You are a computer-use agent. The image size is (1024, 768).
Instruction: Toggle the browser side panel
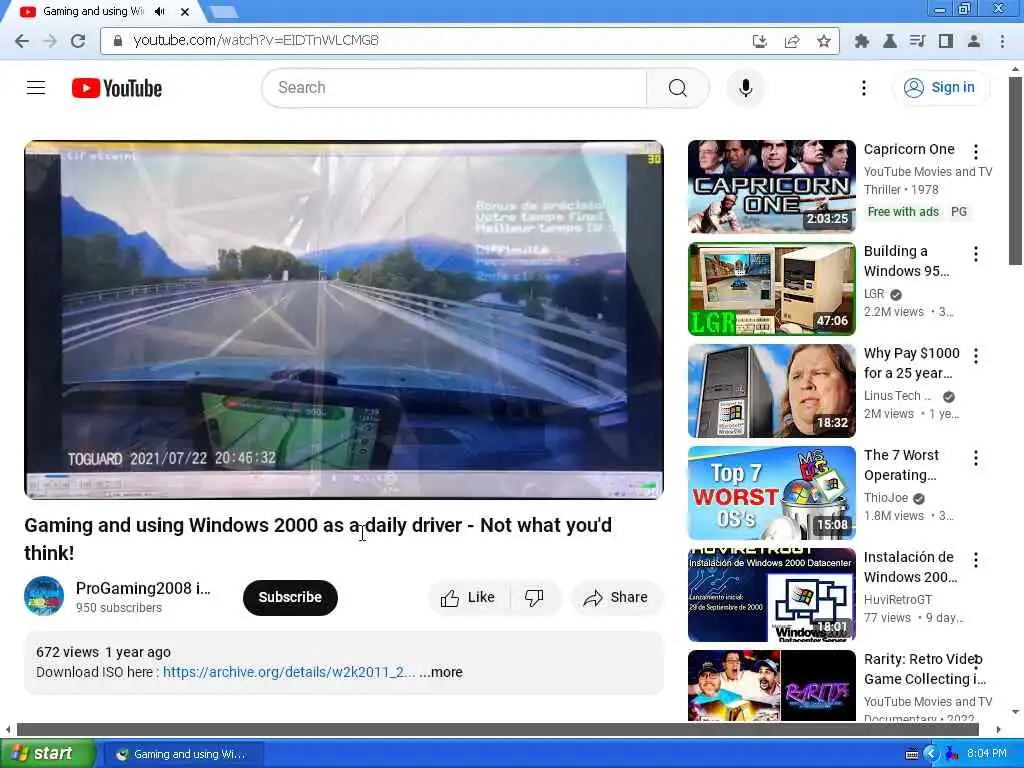click(946, 41)
